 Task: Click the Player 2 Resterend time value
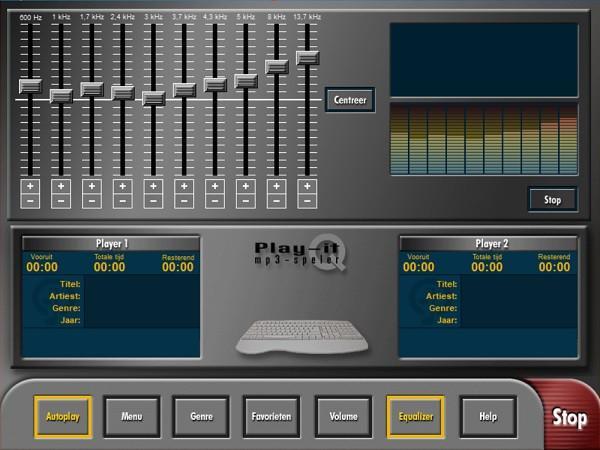point(554,267)
